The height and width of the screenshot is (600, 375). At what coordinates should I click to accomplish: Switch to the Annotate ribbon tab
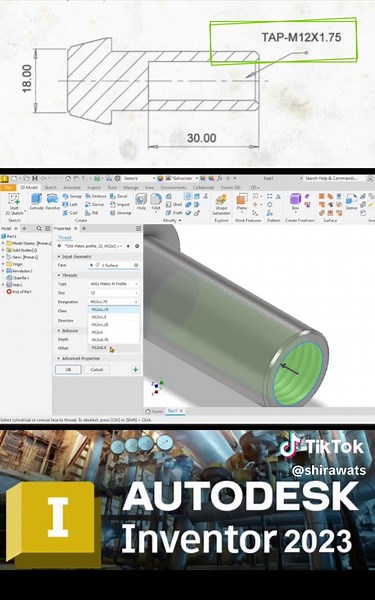click(72, 188)
